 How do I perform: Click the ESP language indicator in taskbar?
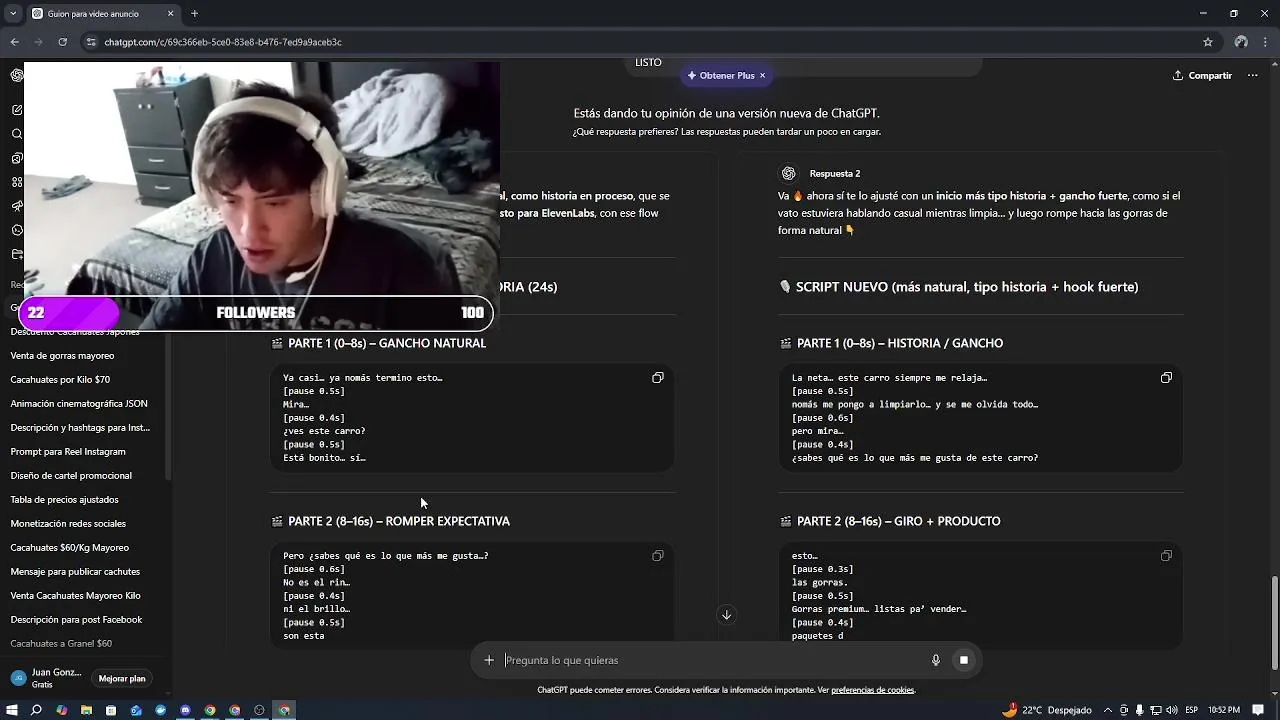pos(1191,710)
